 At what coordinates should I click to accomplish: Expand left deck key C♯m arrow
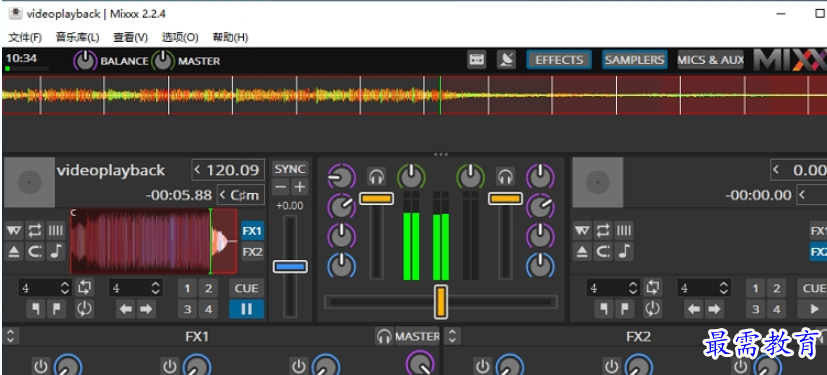click(x=223, y=195)
